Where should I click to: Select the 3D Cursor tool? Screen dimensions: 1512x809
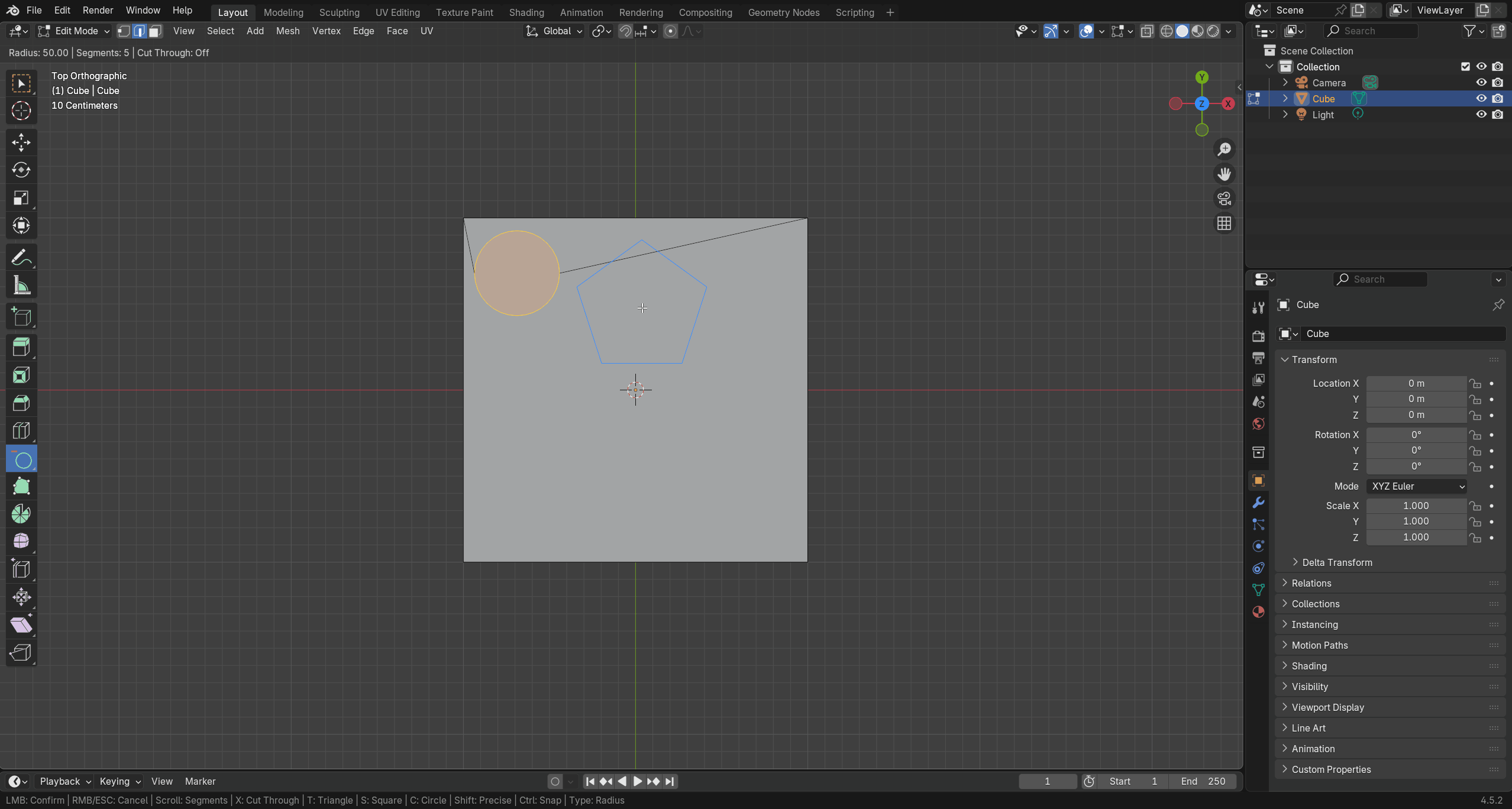21,111
